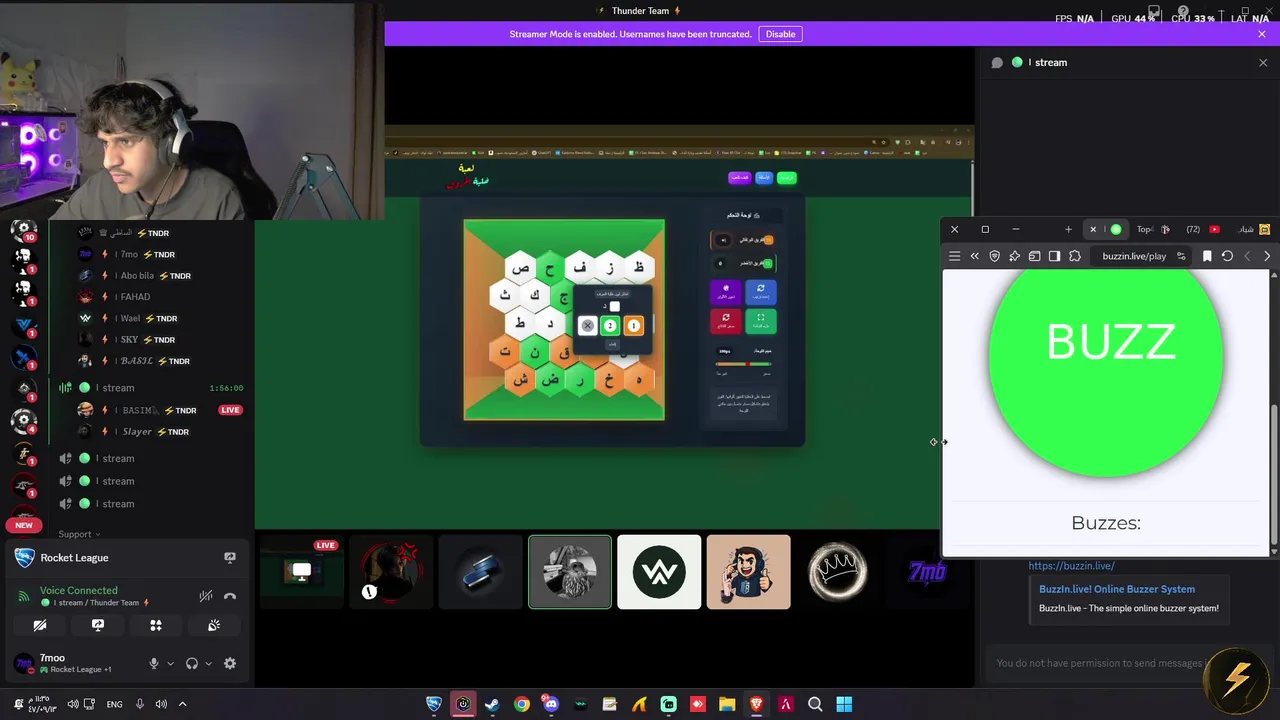Adjust the cell size slider in game panel
The image size is (1280, 720).
click(745, 364)
